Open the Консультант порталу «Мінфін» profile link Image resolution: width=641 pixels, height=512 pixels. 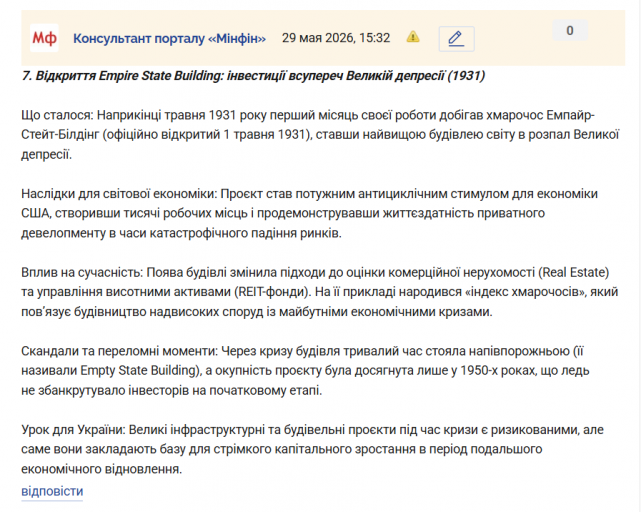point(169,38)
